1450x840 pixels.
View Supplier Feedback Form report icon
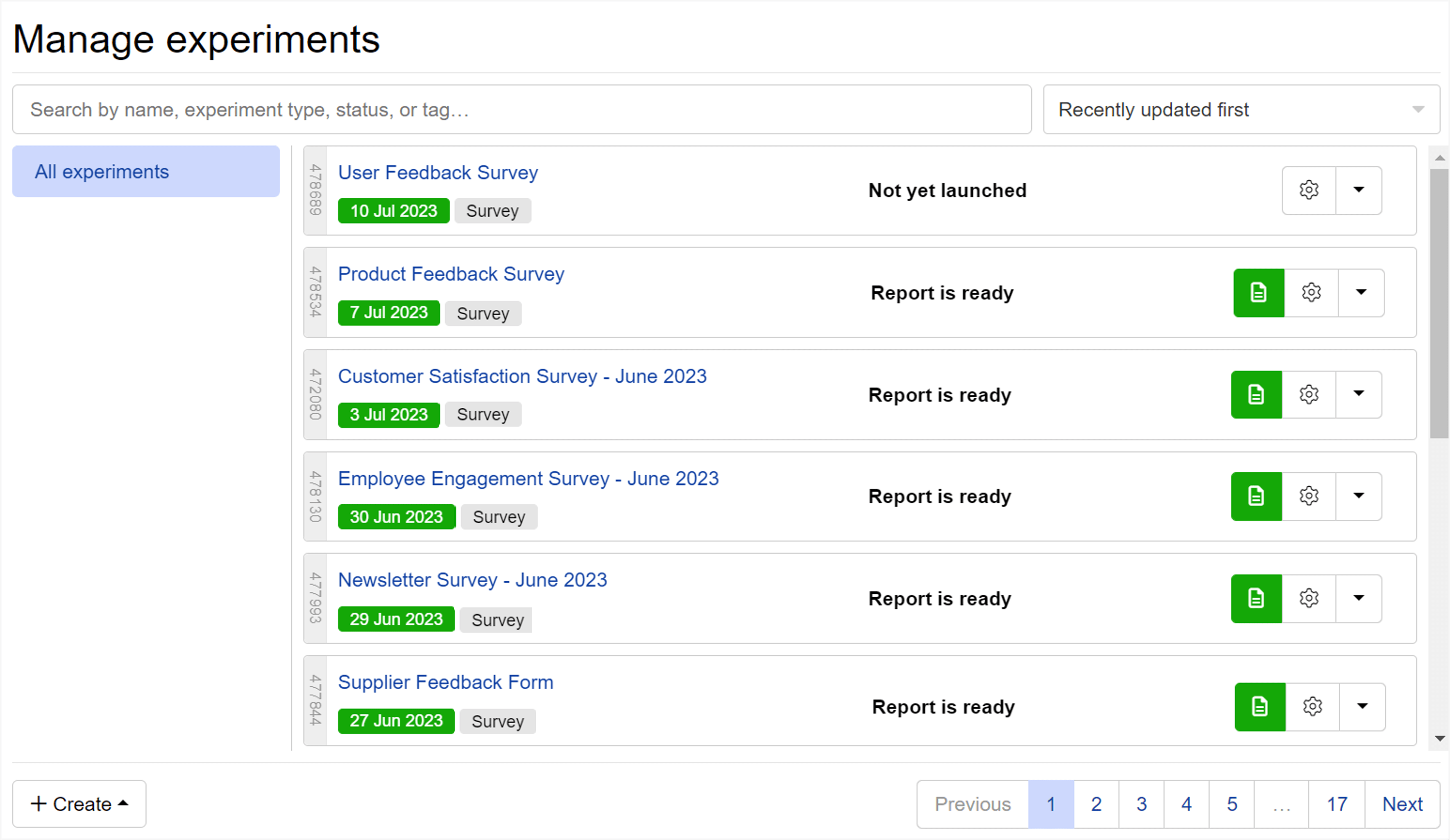[x=1259, y=706]
